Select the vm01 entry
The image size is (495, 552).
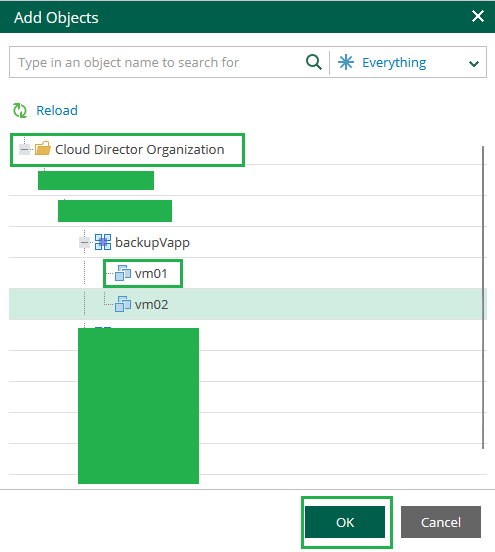point(151,274)
